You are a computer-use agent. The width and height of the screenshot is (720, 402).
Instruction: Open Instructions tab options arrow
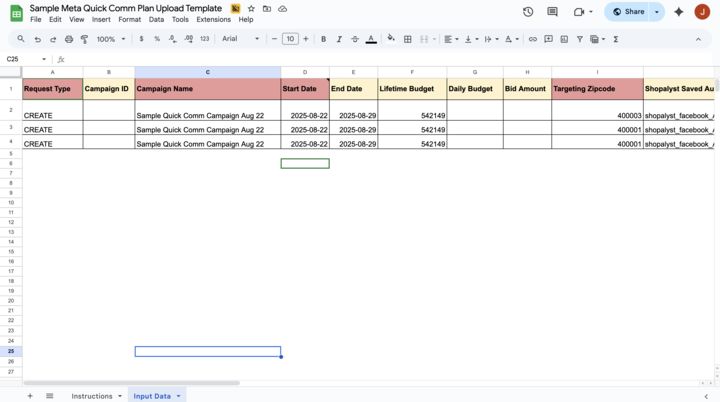pos(120,396)
